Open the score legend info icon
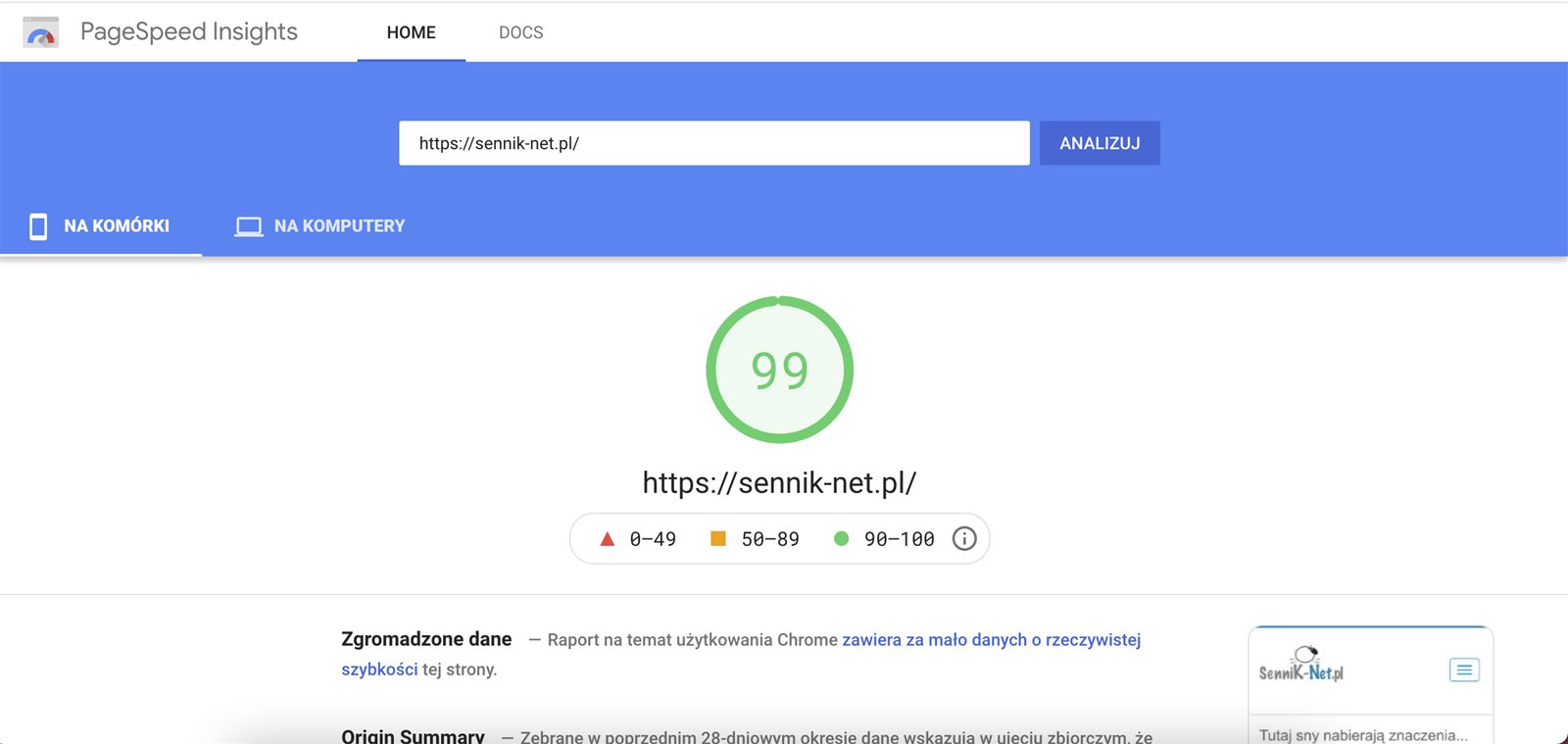 (964, 539)
